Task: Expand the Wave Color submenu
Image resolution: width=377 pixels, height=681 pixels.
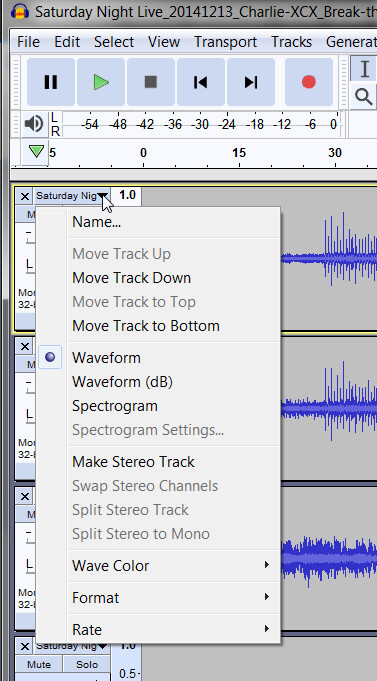Action: [x=159, y=565]
